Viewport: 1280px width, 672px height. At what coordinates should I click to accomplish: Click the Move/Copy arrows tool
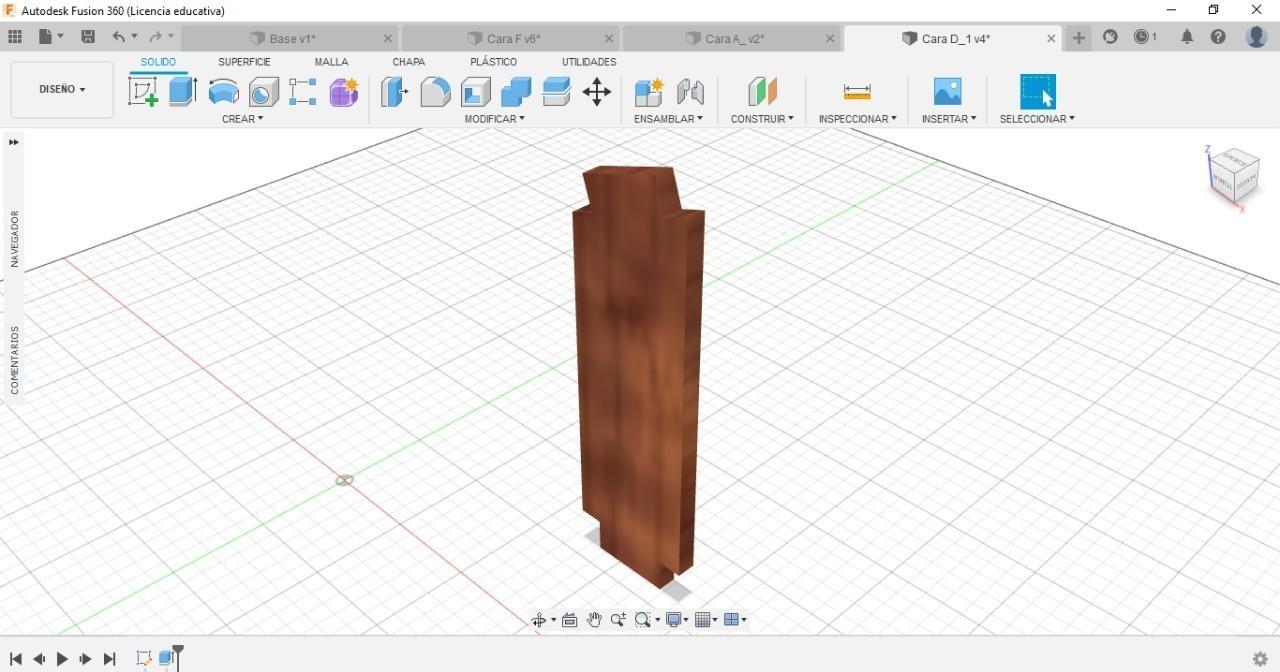coord(597,92)
